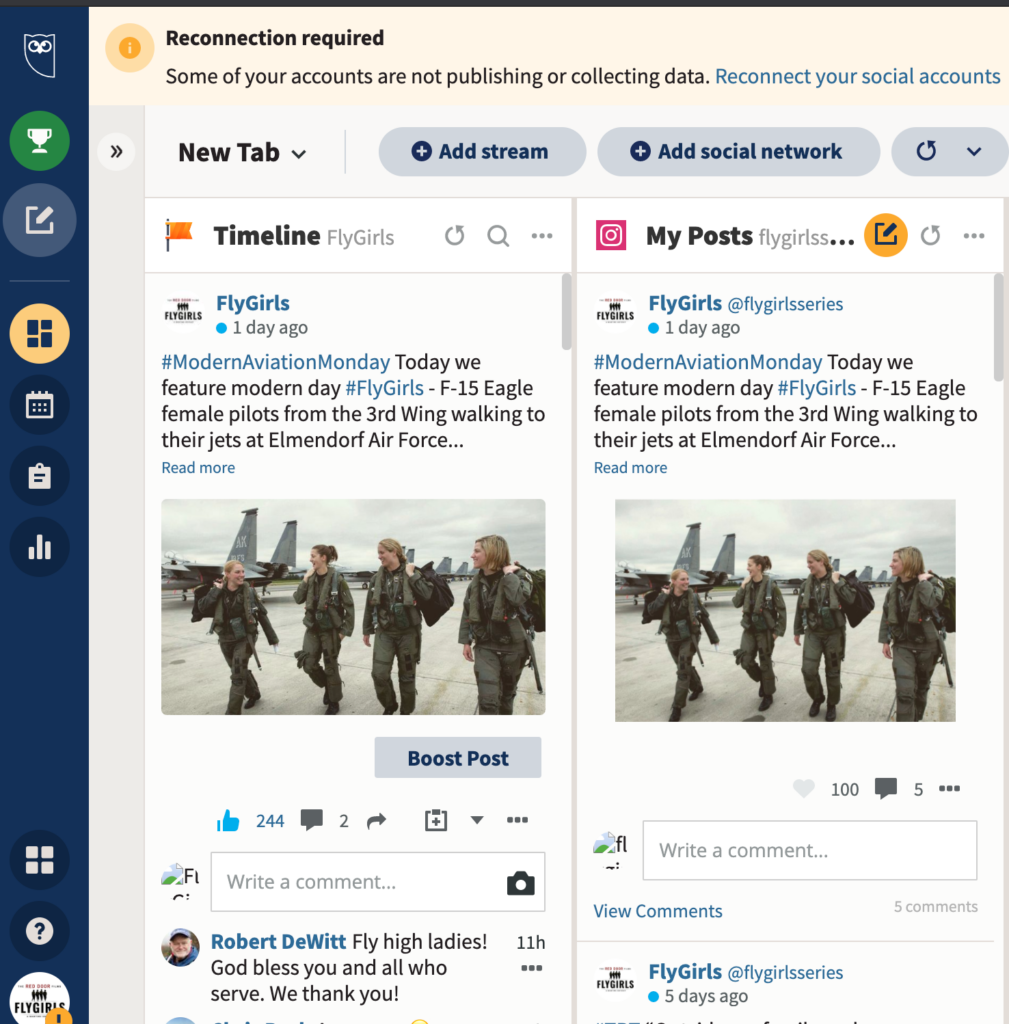This screenshot has width=1009, height=1024.
Task: Expand the collapsed side panel with double chevron
Action: pyautogui.click(x=116, y=152)
